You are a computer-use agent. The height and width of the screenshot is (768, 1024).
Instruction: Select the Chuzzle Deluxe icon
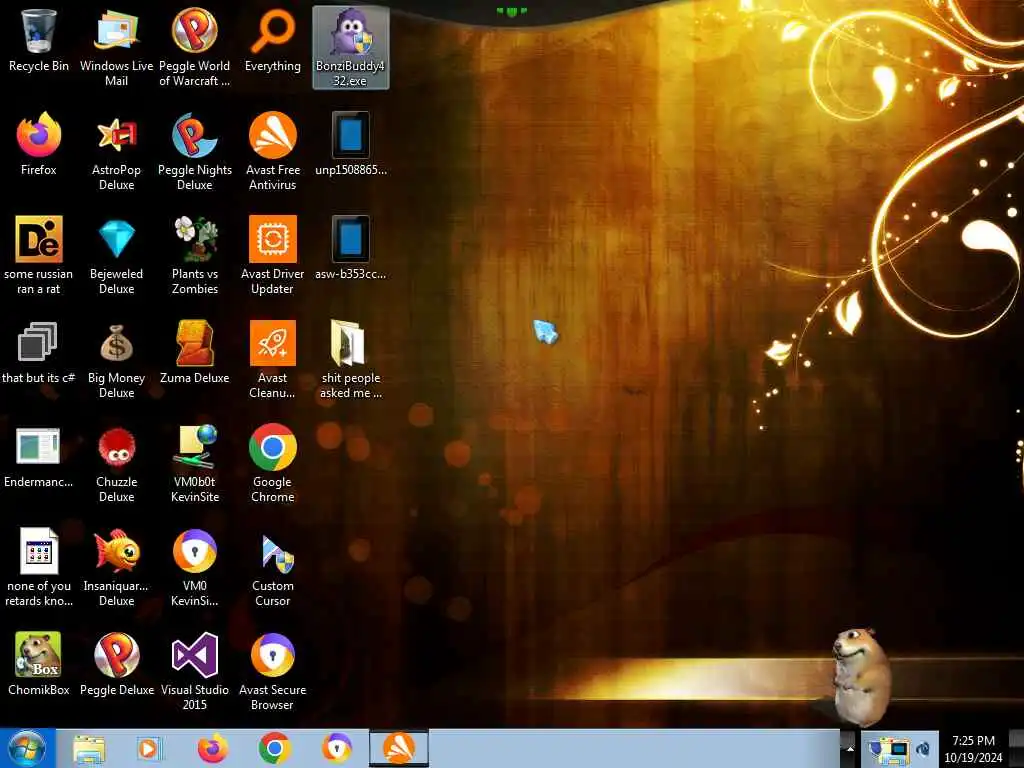click(116, 463)
